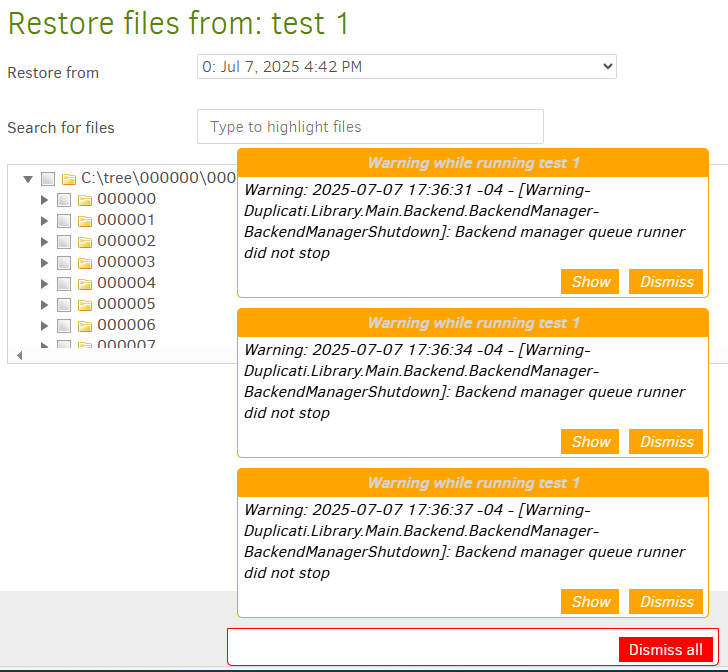Screen dimensions: 728x672
Task: Select the 000000 folder name
Action: tap(126, 199)
